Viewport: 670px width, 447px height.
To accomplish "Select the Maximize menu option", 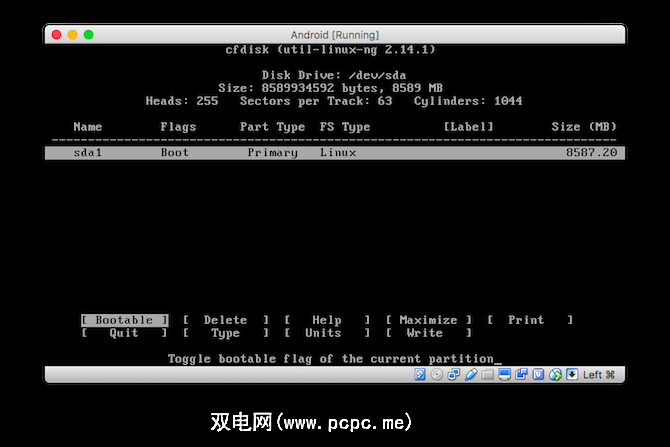I will pyautogui.click(x=429, y=320).
